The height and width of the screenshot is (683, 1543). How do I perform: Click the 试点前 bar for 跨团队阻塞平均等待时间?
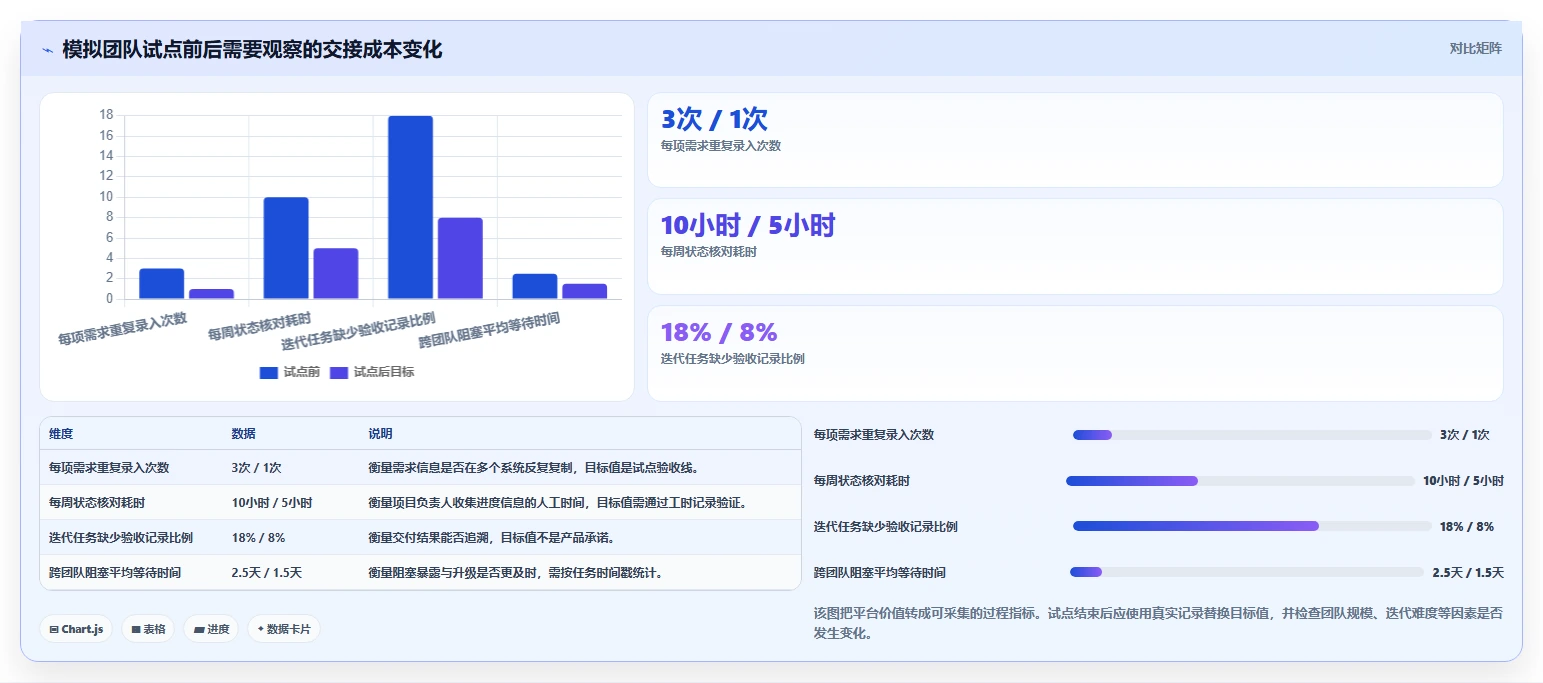(x=535, y=286)
